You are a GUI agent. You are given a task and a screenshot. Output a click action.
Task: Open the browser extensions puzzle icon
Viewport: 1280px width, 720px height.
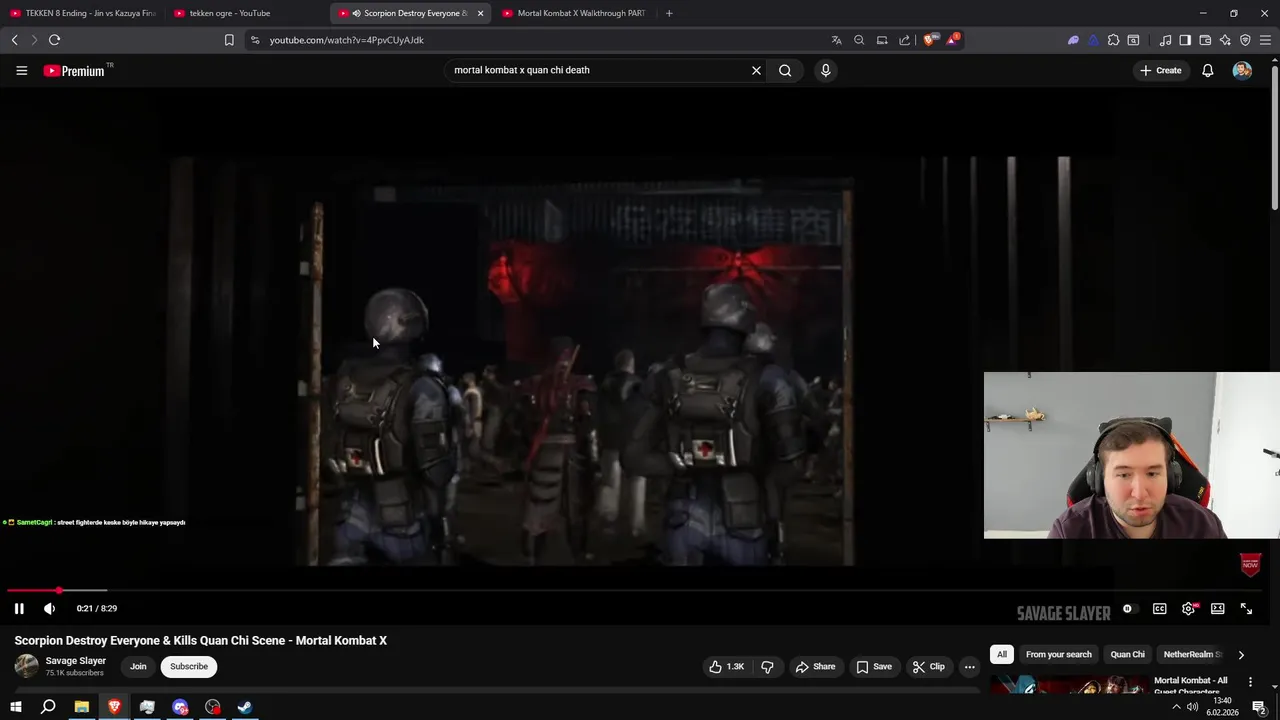(1113, 40)
